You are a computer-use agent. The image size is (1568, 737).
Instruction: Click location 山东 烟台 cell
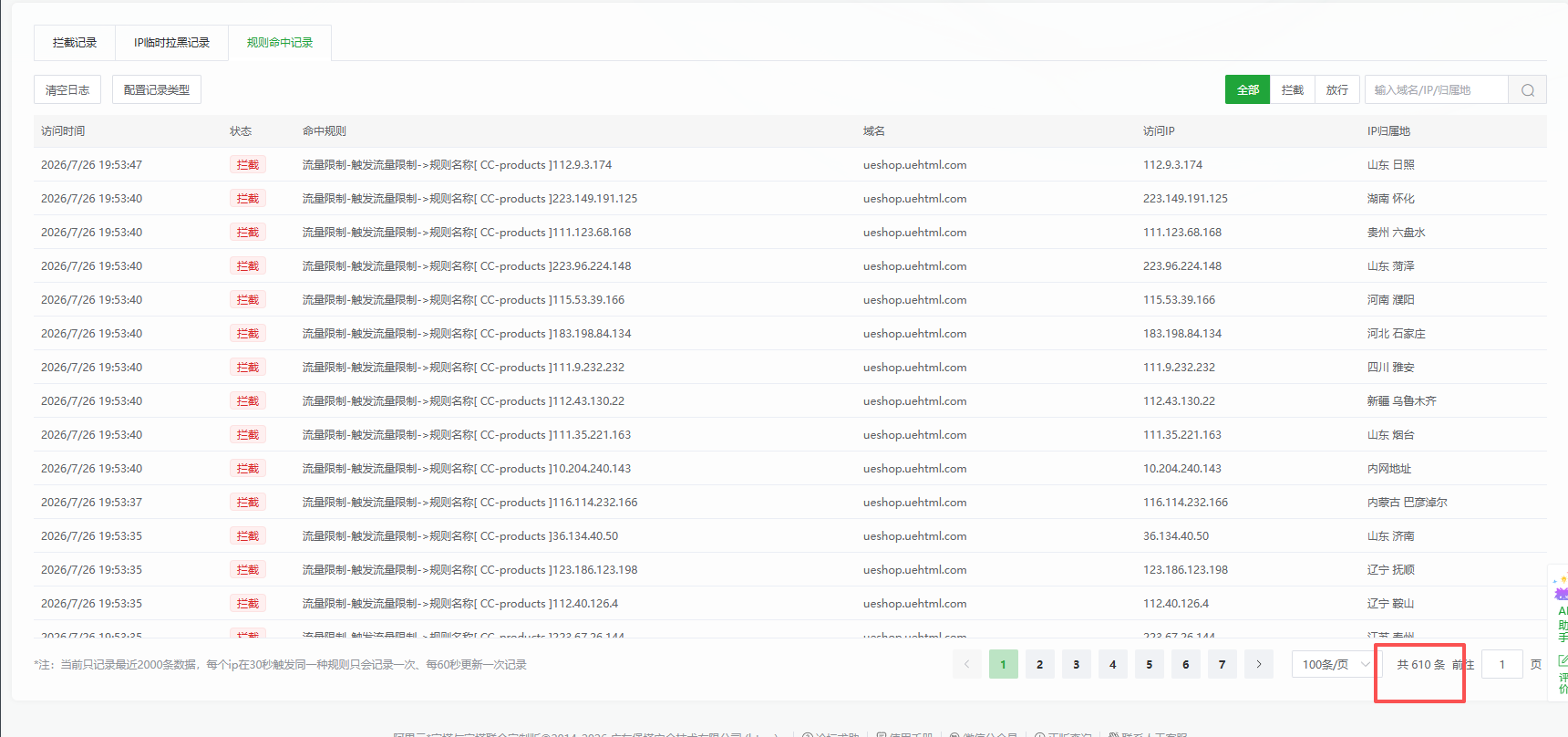tap(1391, 435)
